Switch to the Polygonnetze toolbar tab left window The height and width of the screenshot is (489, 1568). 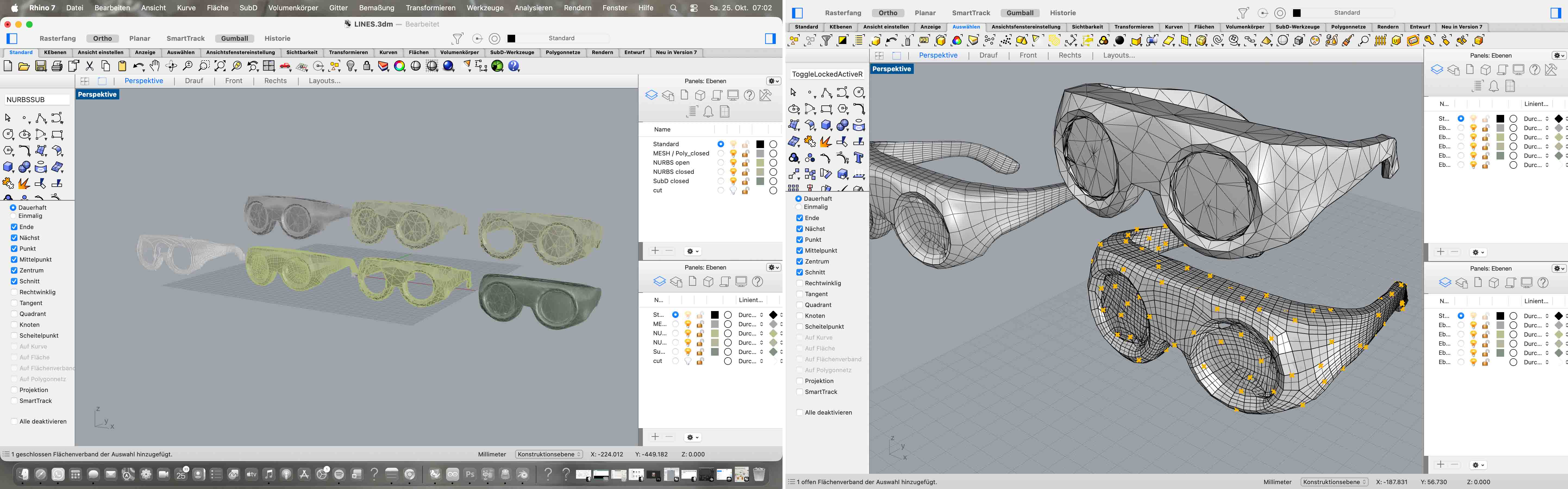(x=562, y=53)
